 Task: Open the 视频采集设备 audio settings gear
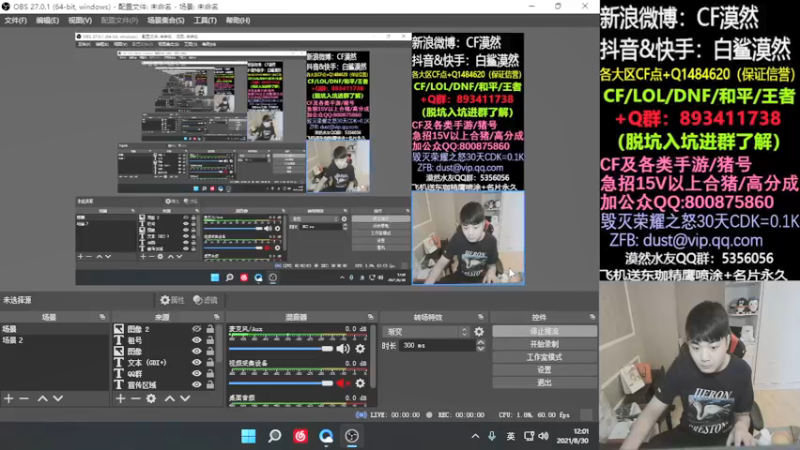click(360, 383)
